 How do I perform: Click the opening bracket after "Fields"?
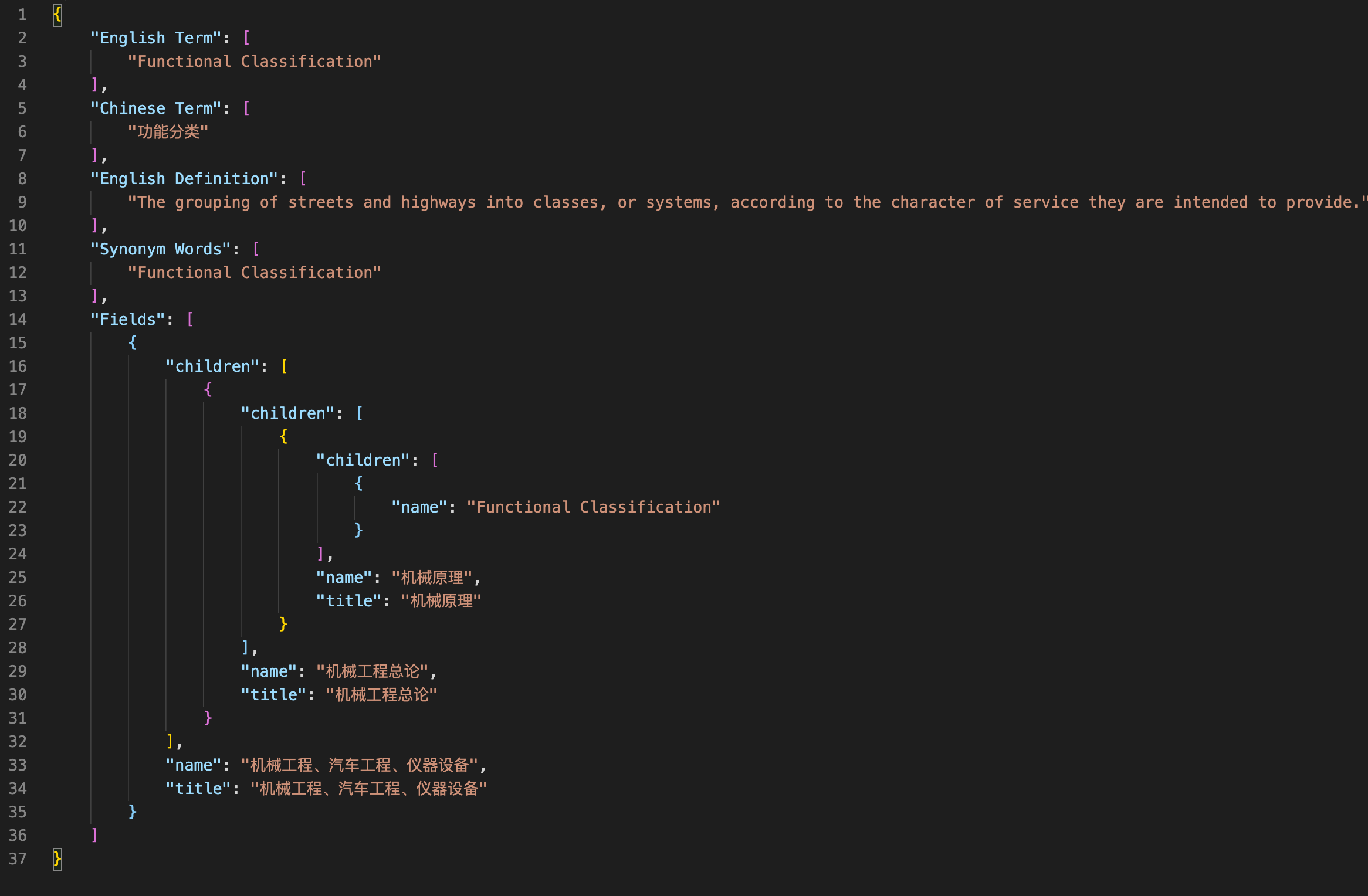click(189, 320)
